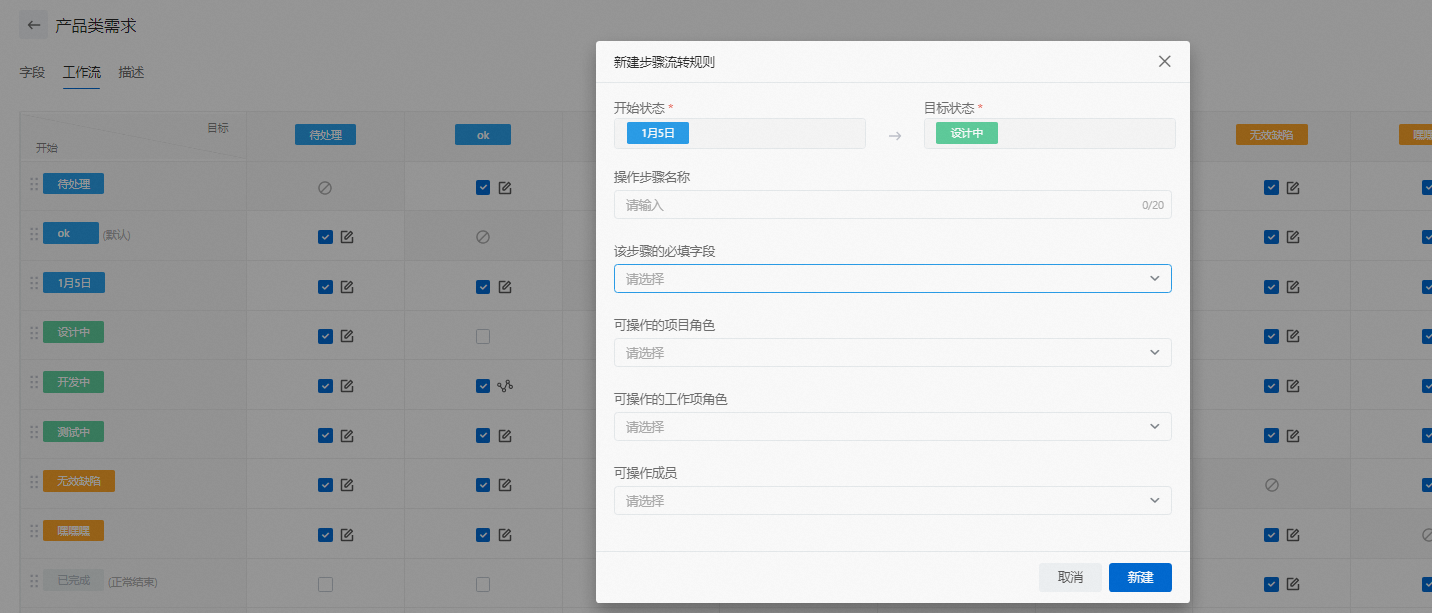Viewport: 1432px width, 613px height.
Task: Click the 开始状态 field showing 1月5日
Action: [x=740, y=134]
